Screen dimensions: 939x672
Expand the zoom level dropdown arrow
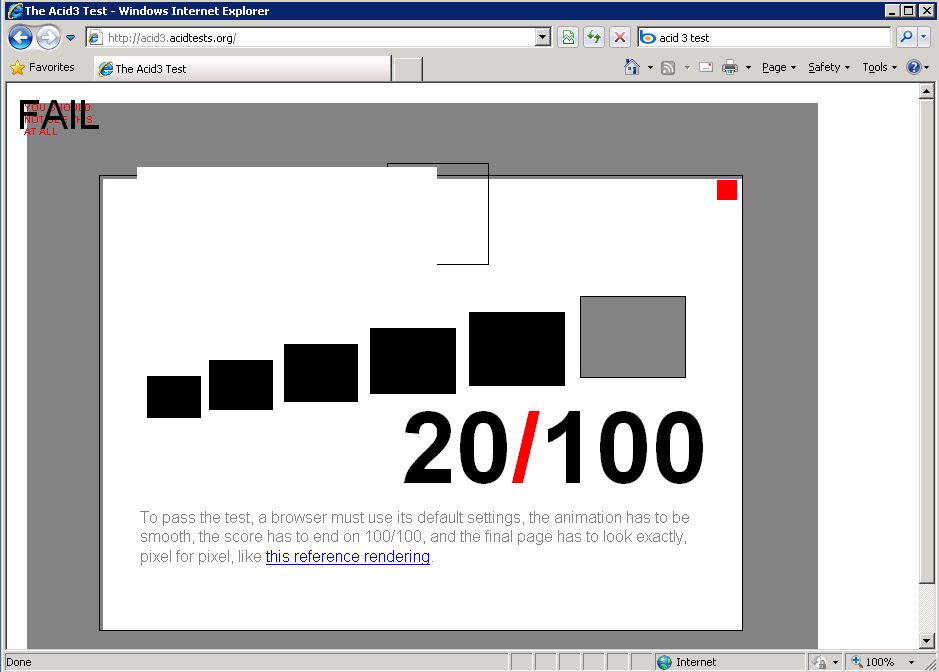911,662
